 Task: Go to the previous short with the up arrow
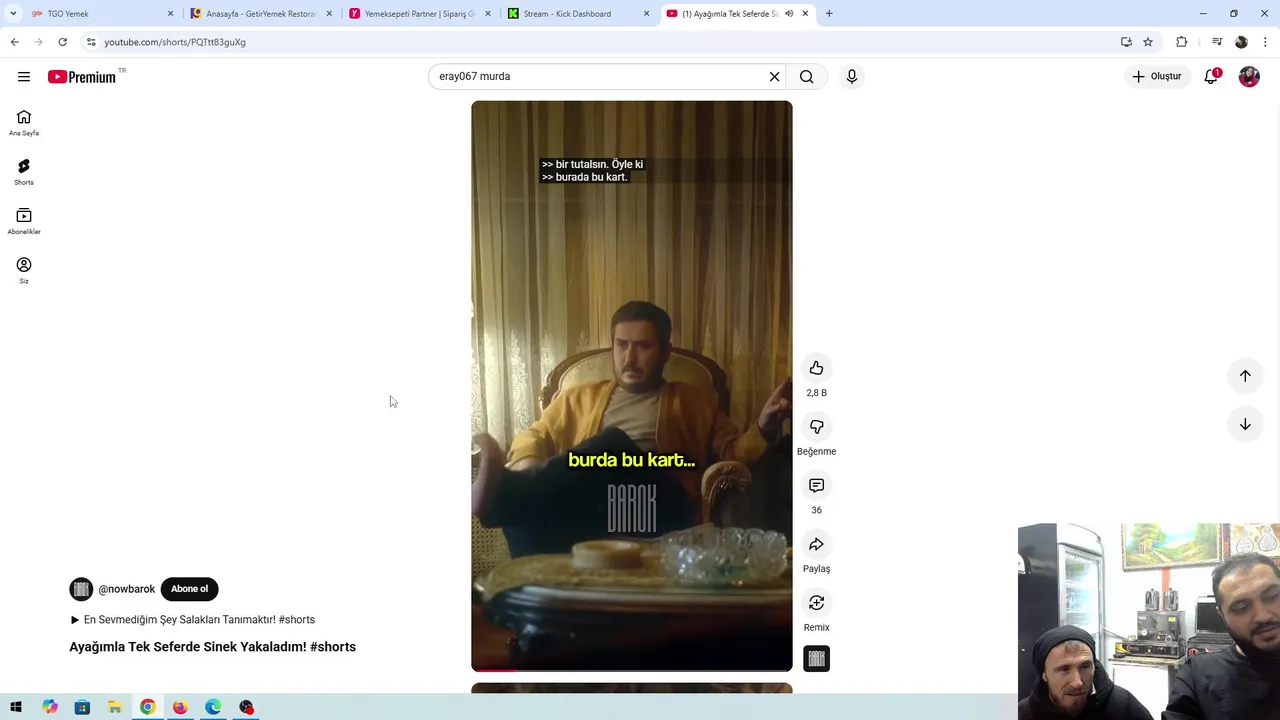pyautogui.click(x=1245, y=376)
